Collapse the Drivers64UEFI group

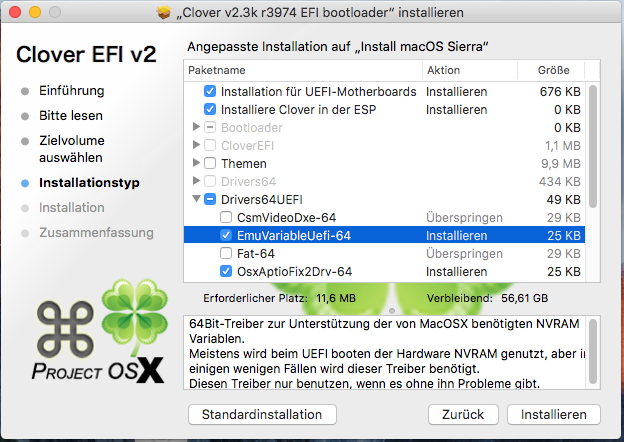pyautogui.click(x=196, y=199)
